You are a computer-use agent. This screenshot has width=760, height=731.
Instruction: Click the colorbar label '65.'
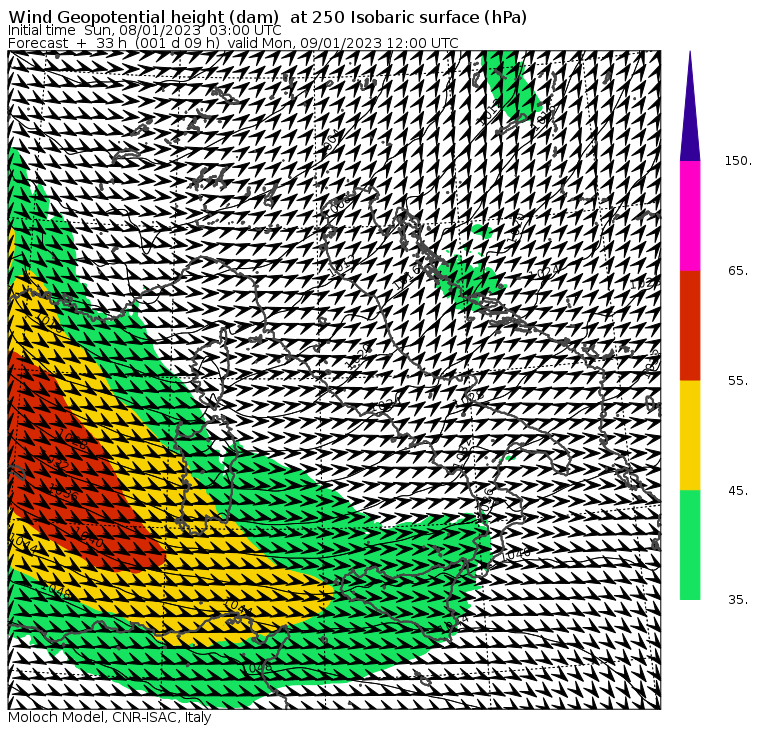tap(738, 271)
